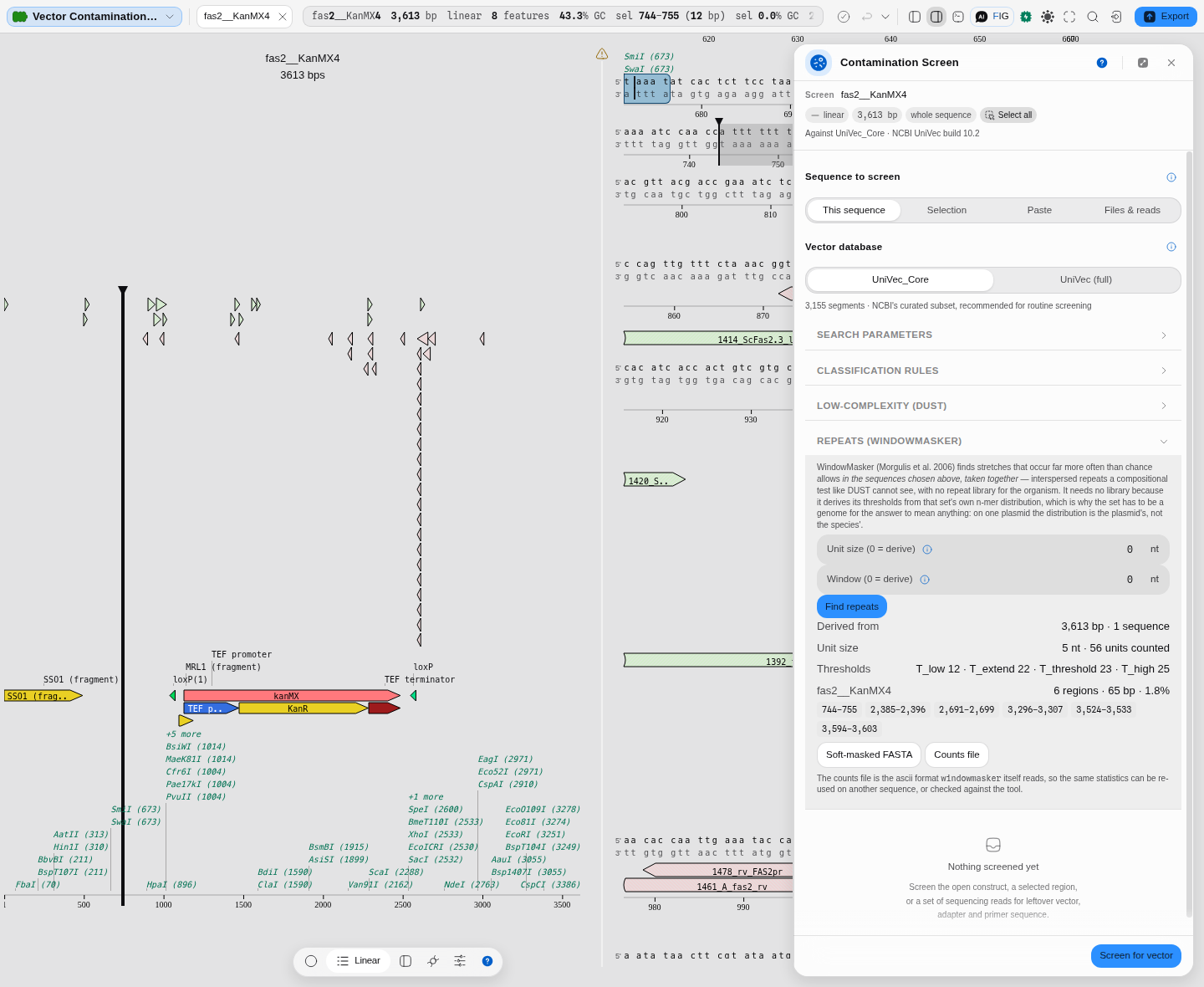Viewport: 1204px width, 987px height.
Task: Click the repeat region 3,524–3,533 chip
Action: 1104,710
